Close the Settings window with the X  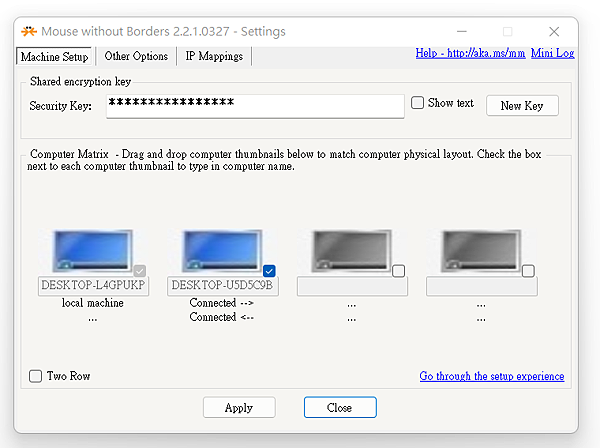point(554,31)
